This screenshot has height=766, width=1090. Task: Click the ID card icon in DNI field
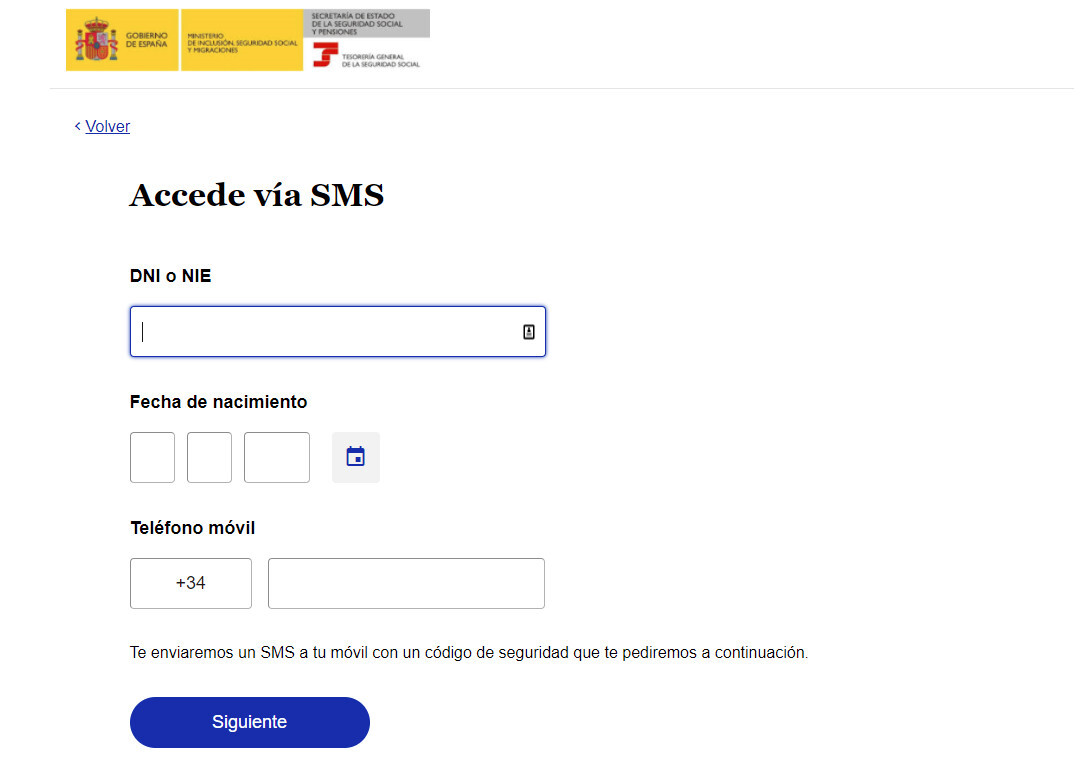pos(529,332)
